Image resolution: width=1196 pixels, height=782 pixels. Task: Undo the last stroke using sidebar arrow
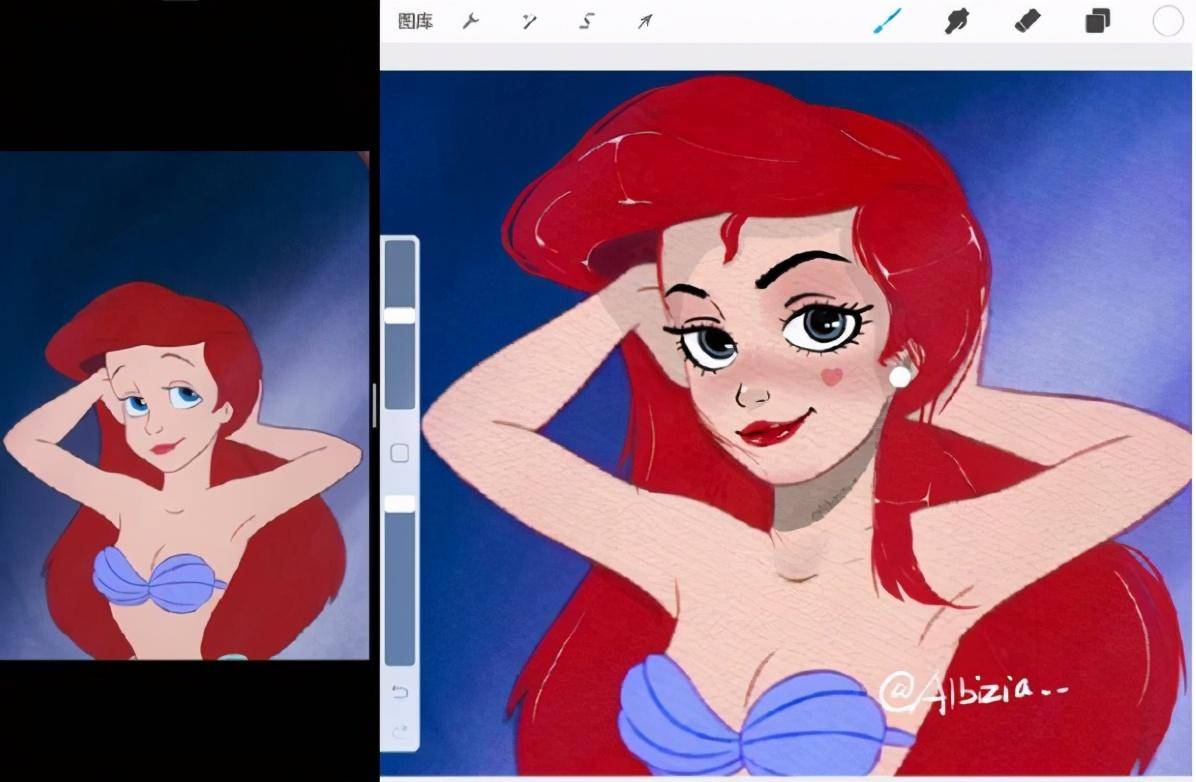400,692
